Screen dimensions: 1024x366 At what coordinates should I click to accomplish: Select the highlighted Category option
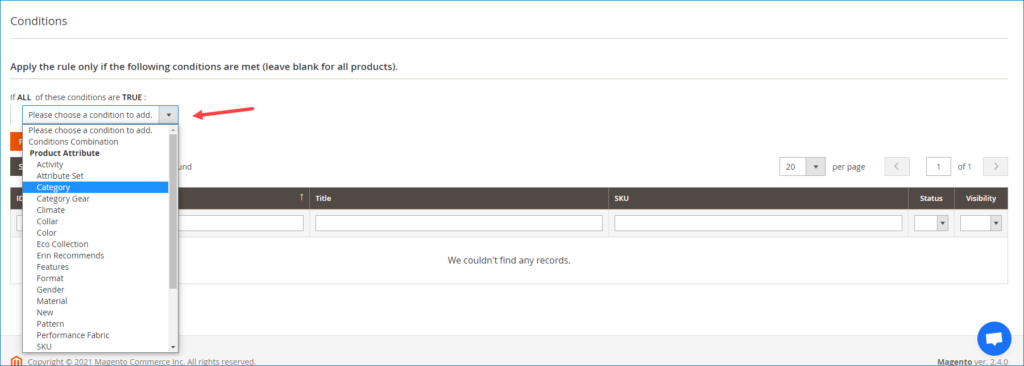[x=95, y=187]
